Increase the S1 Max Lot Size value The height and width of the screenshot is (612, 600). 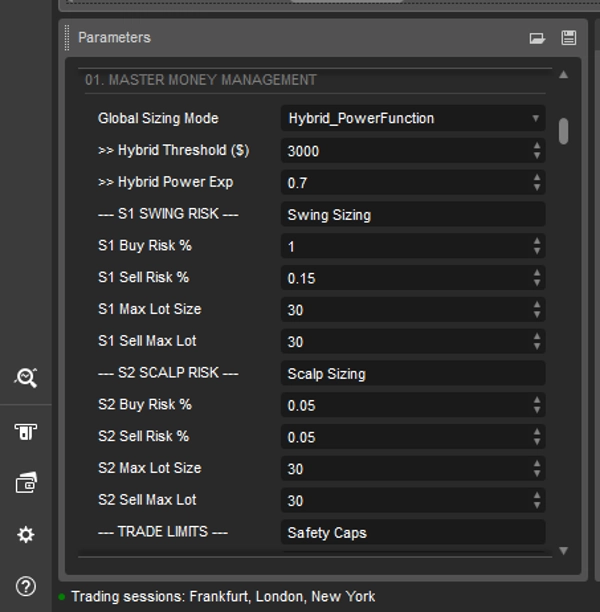pyautogui.click(x=537, y=304)
